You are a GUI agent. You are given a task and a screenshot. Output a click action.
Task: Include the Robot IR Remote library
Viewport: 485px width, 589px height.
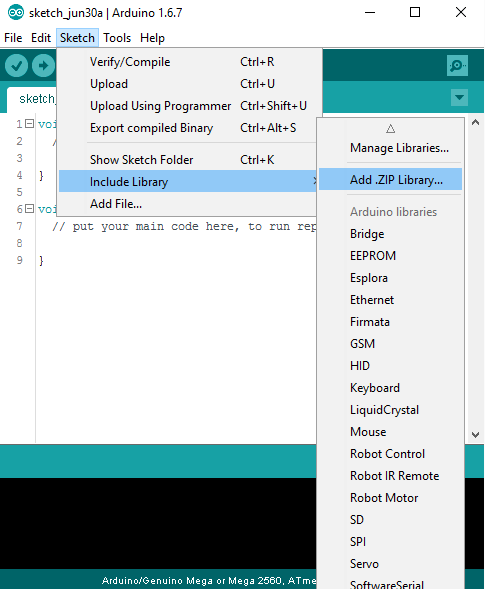(390, 476)
